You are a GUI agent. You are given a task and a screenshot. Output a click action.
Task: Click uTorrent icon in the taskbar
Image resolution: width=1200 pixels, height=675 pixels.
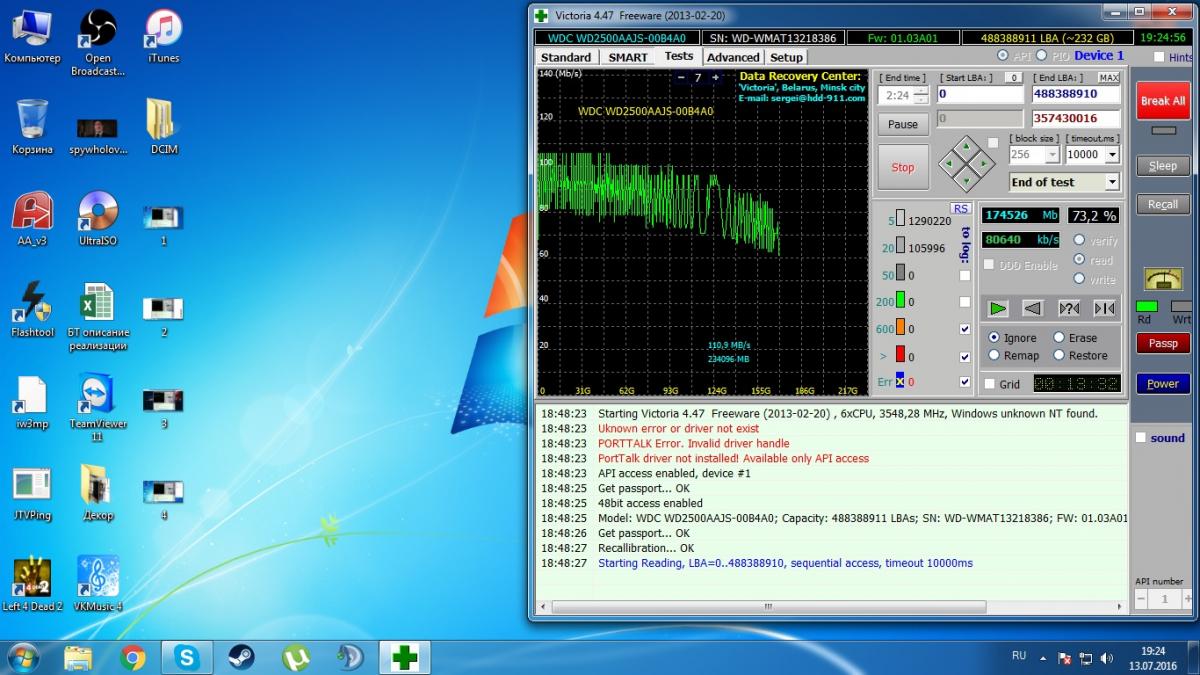(295, 657)
